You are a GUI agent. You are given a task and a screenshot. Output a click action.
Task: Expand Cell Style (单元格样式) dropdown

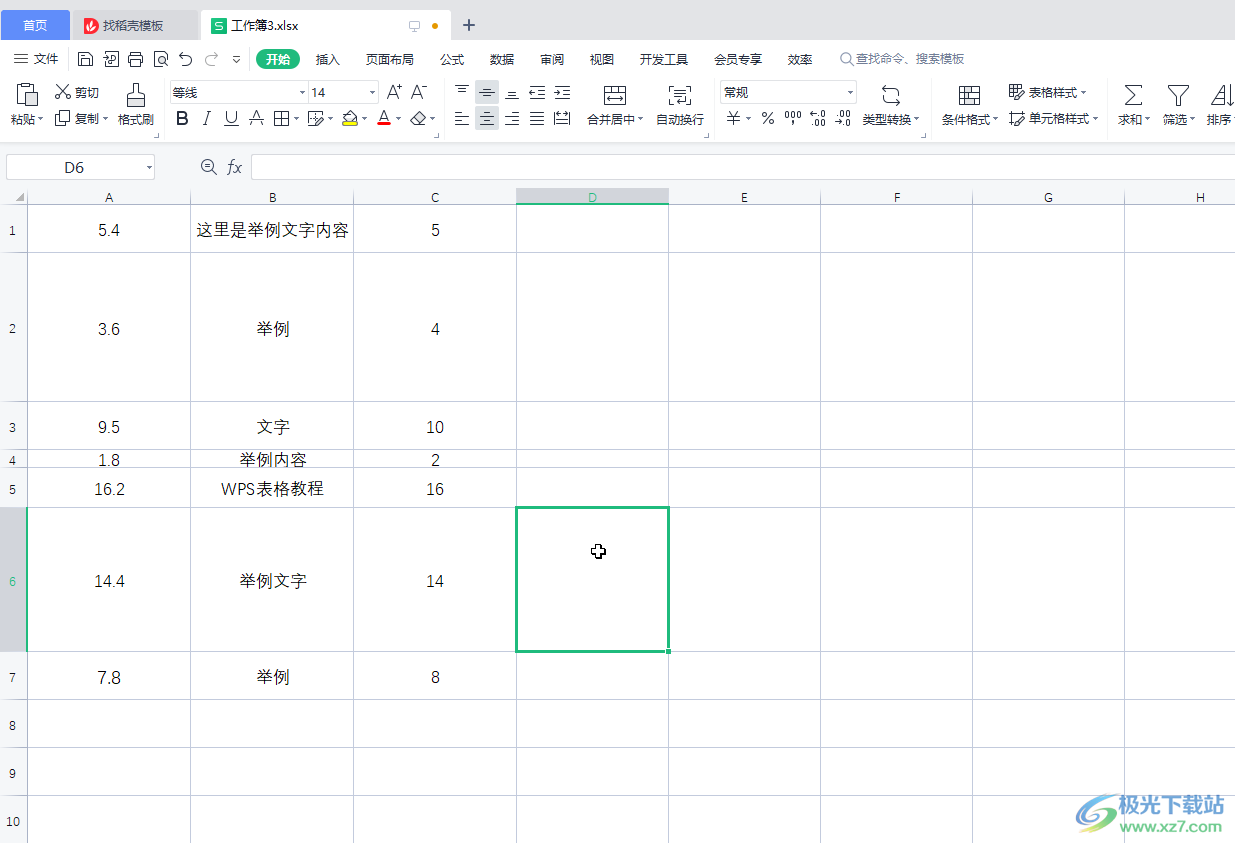1095,119
